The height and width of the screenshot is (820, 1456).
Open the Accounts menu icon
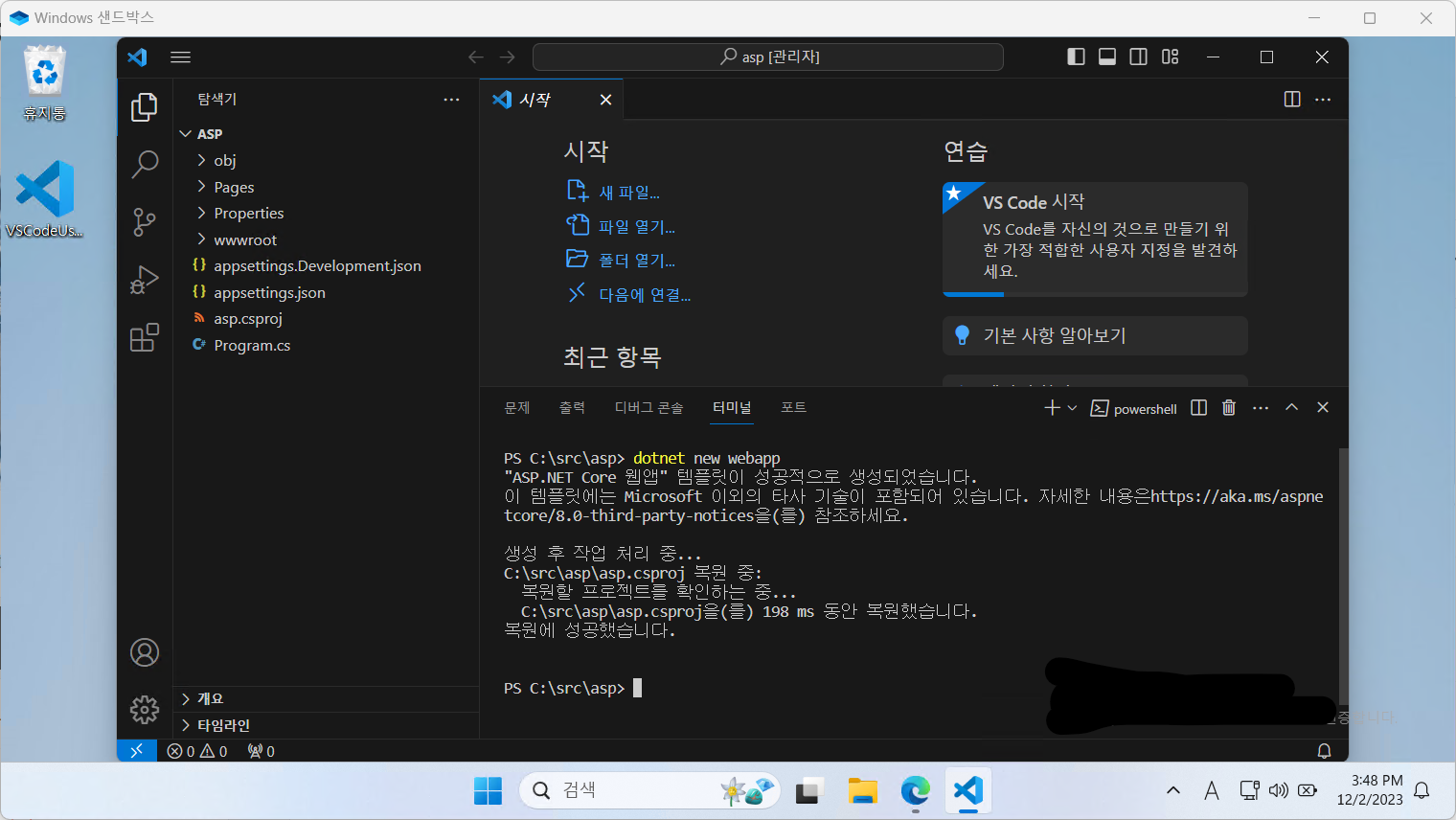tap(145, 652)
